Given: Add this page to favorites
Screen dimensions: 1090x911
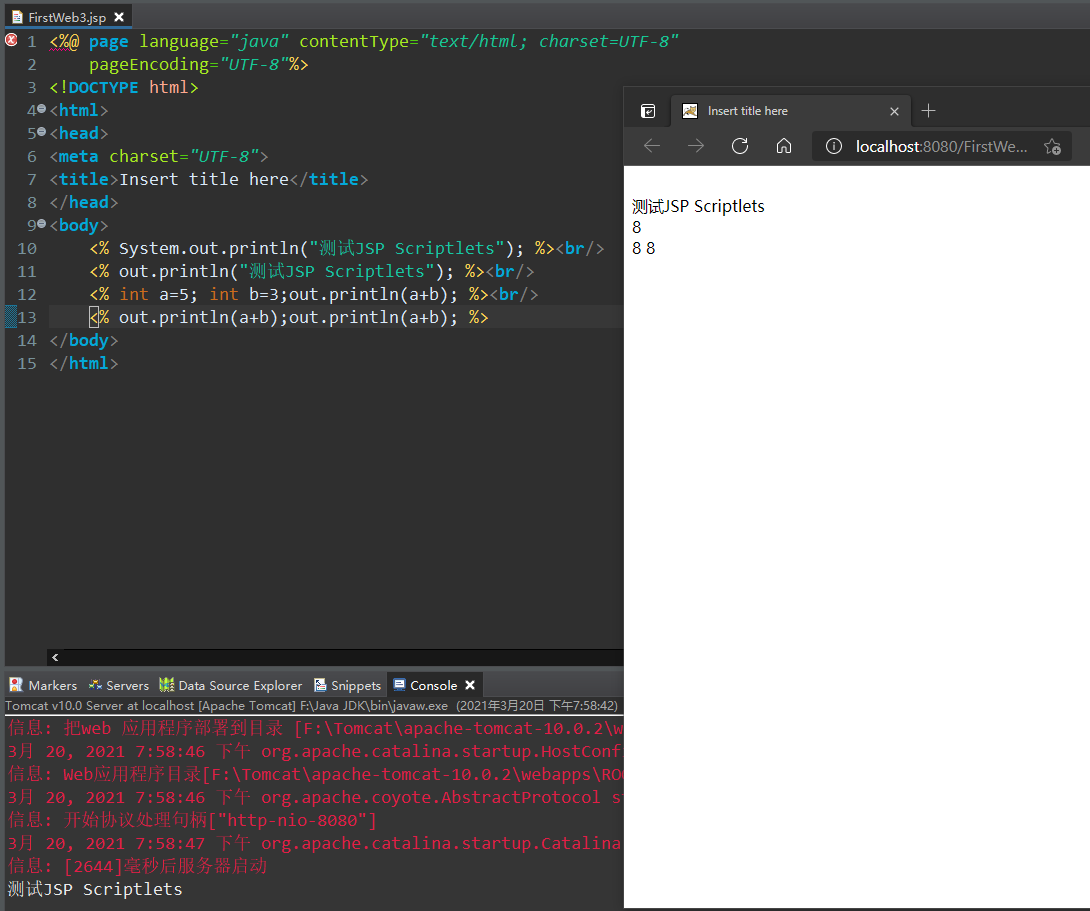Looking at the screenshot, I should click(x=1052, y=147).
